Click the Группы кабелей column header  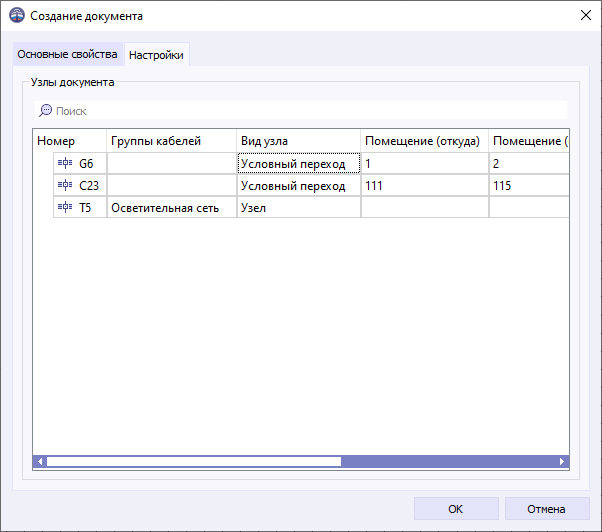(x=171, y=141)
